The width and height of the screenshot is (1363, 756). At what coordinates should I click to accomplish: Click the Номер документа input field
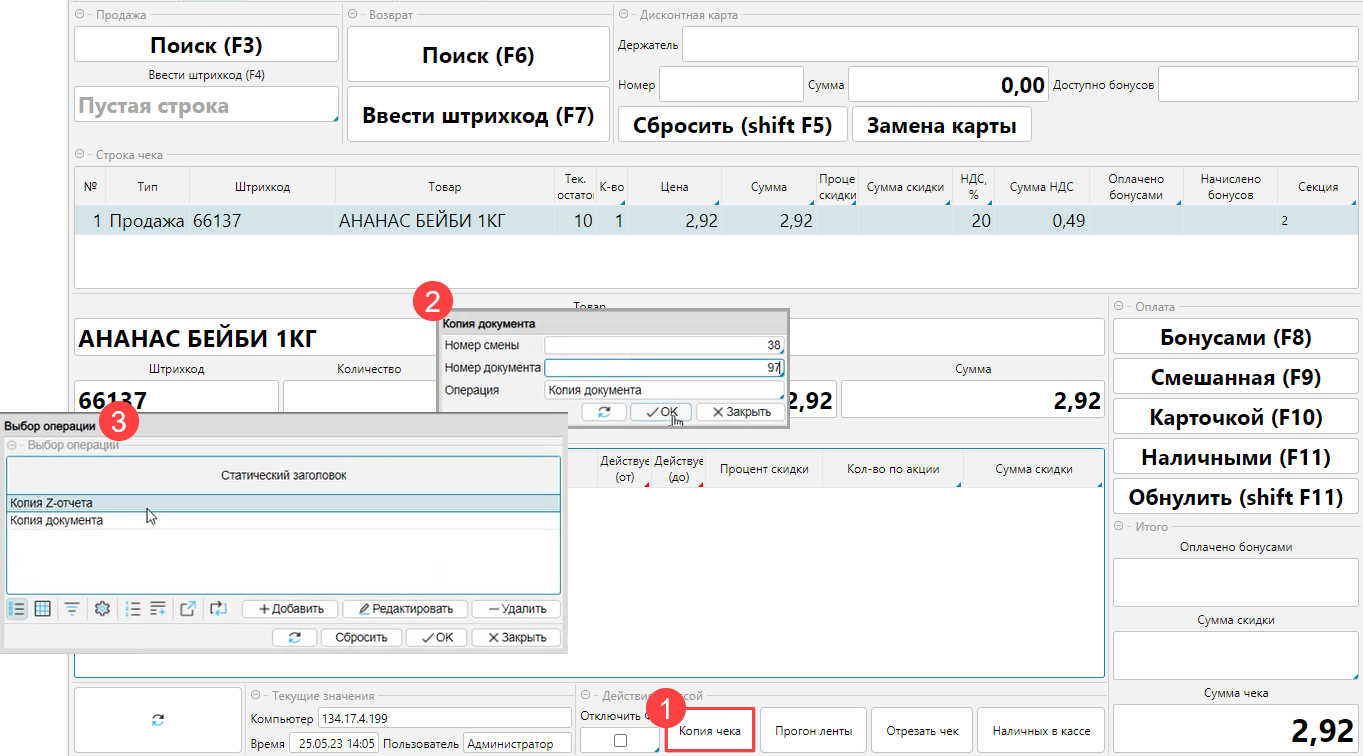pyautogui.click(x=664, y=368)
